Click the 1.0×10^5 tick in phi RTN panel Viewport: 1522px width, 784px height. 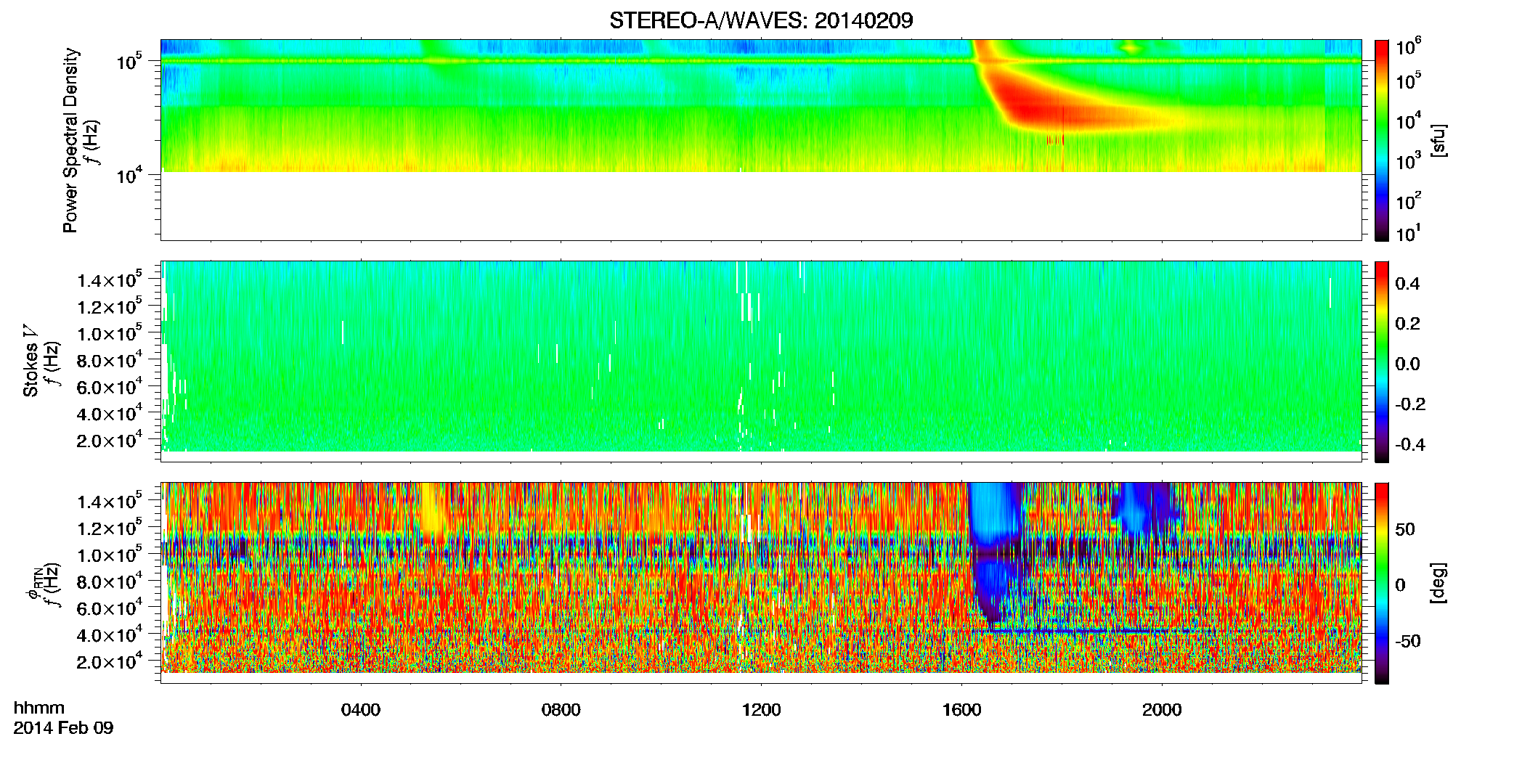(x=110, y=554)
